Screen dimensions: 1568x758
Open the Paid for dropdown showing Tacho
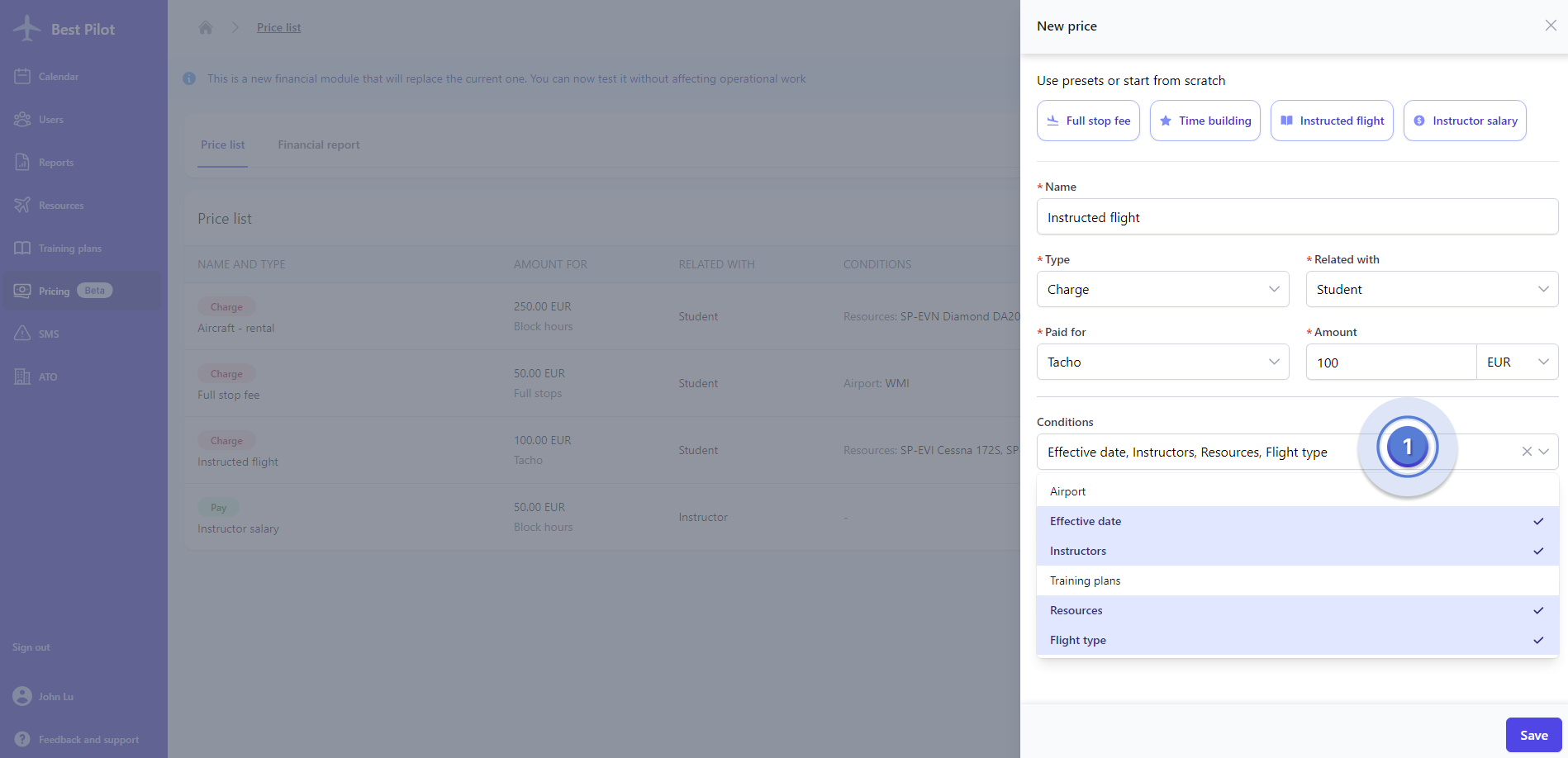pyautogui.click(x=1162, y=362)
